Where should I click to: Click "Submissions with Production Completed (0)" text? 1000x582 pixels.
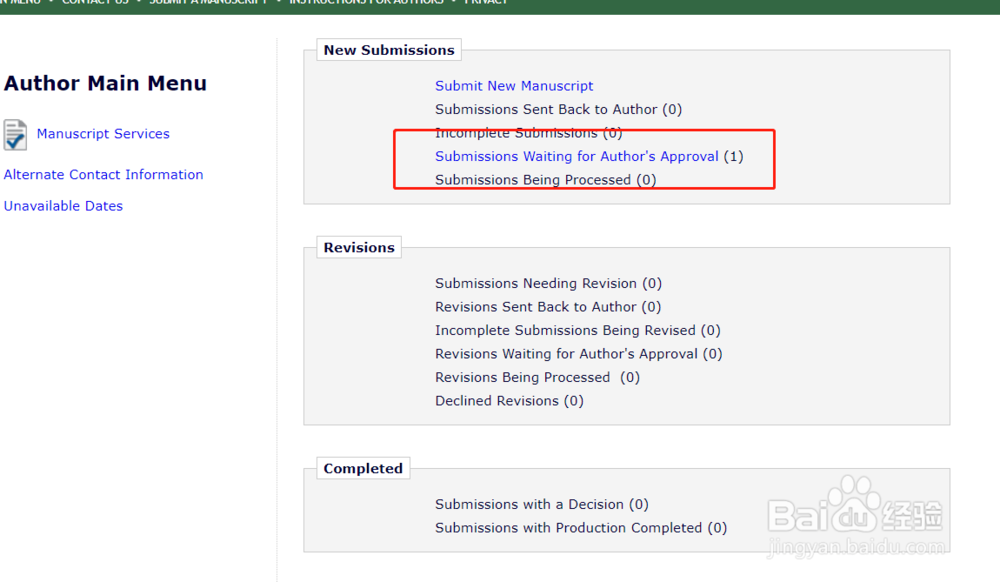tap(581, 528)
